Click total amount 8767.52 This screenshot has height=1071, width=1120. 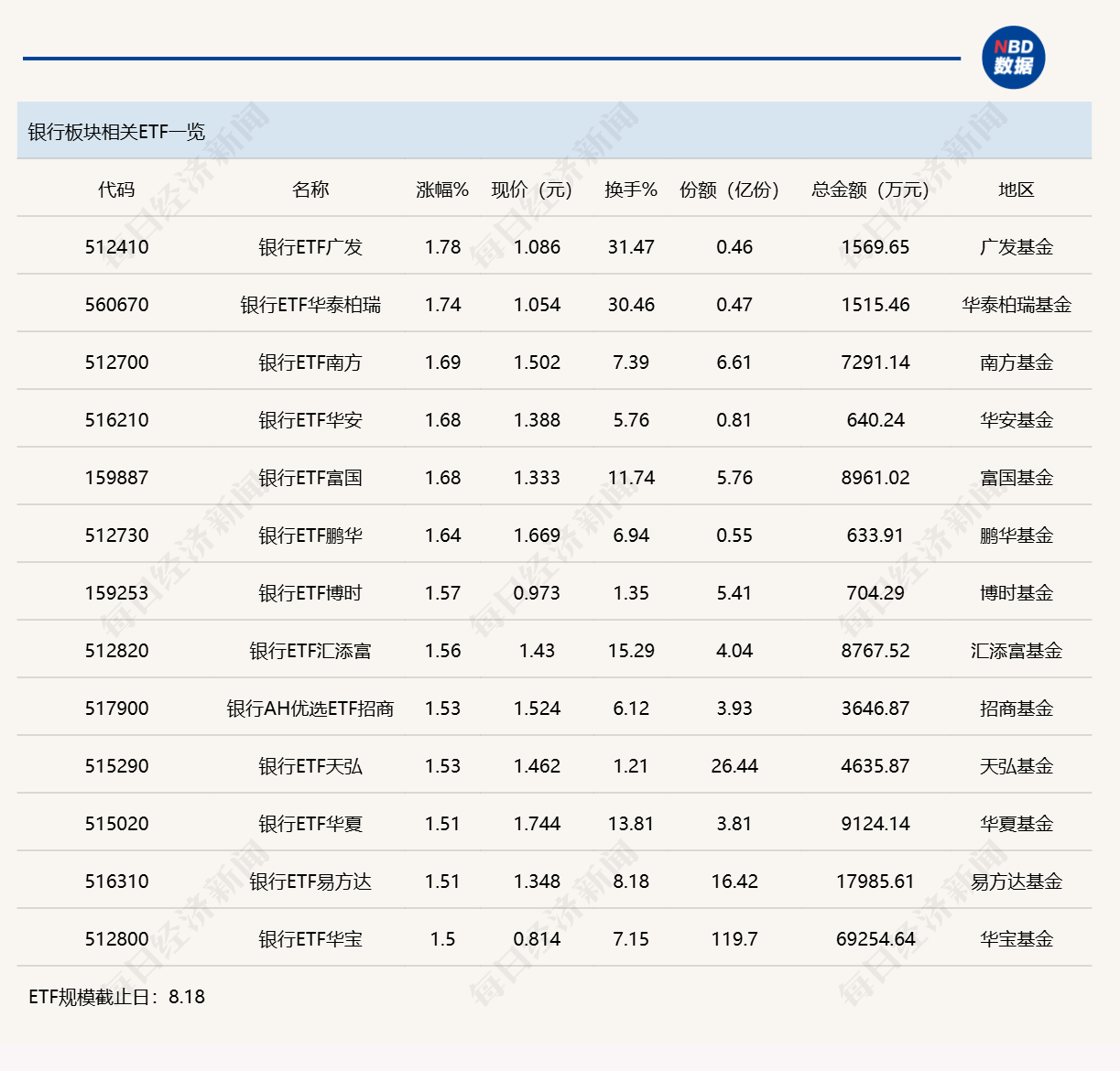click(x=875, y=651)
